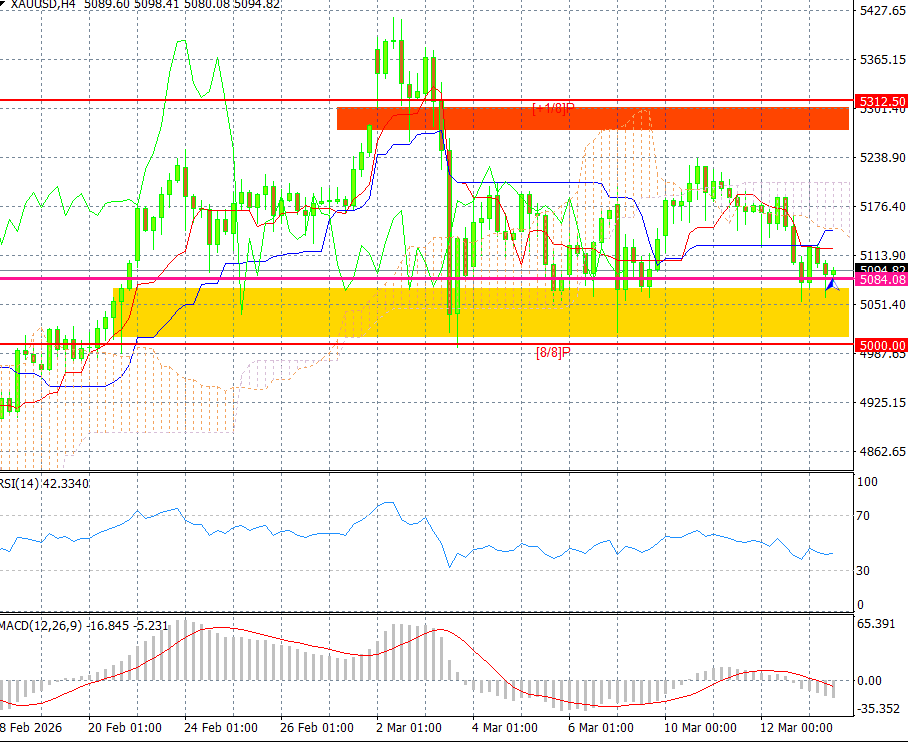Viewport: 908px width, 742px height.
Task: Select the yellow support zone rectangle
Action: [481, 312]
